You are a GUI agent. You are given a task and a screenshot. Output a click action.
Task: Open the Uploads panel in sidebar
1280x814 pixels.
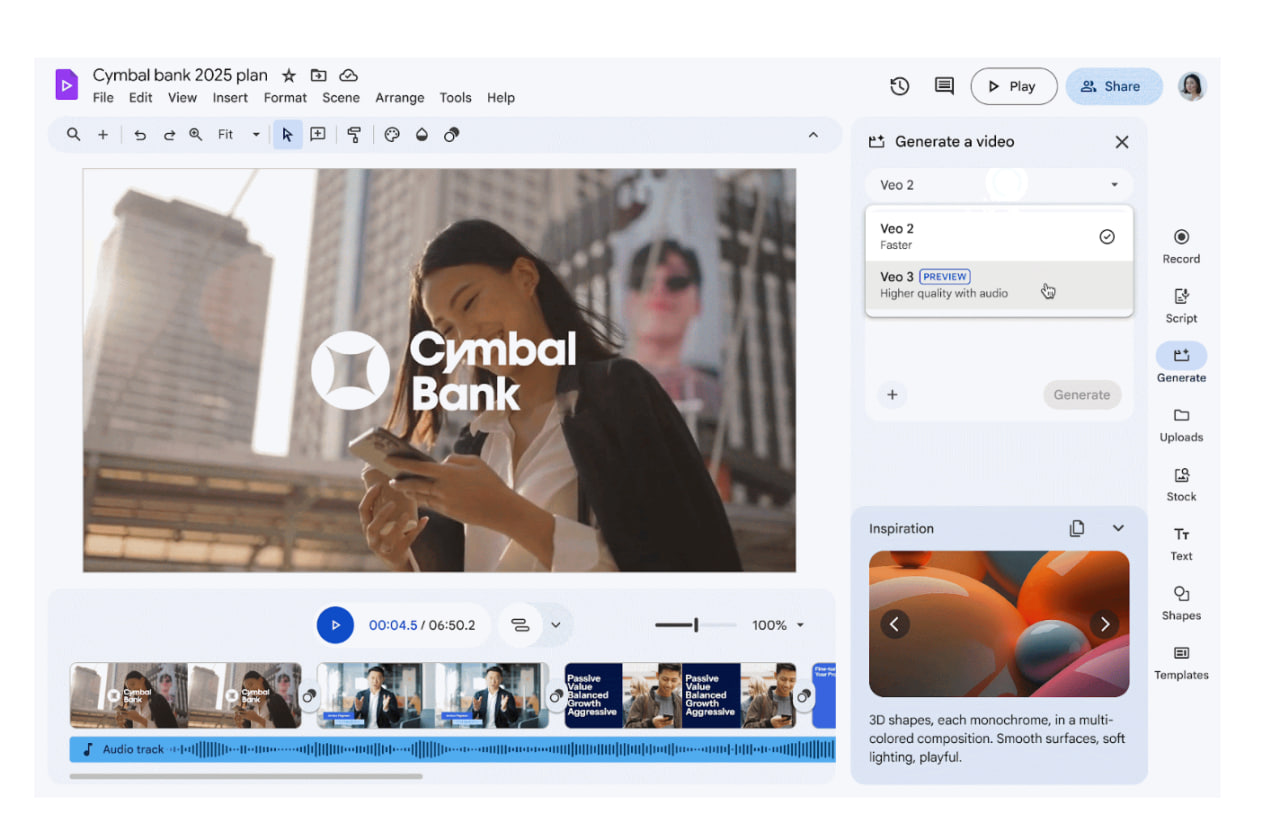1181,424
